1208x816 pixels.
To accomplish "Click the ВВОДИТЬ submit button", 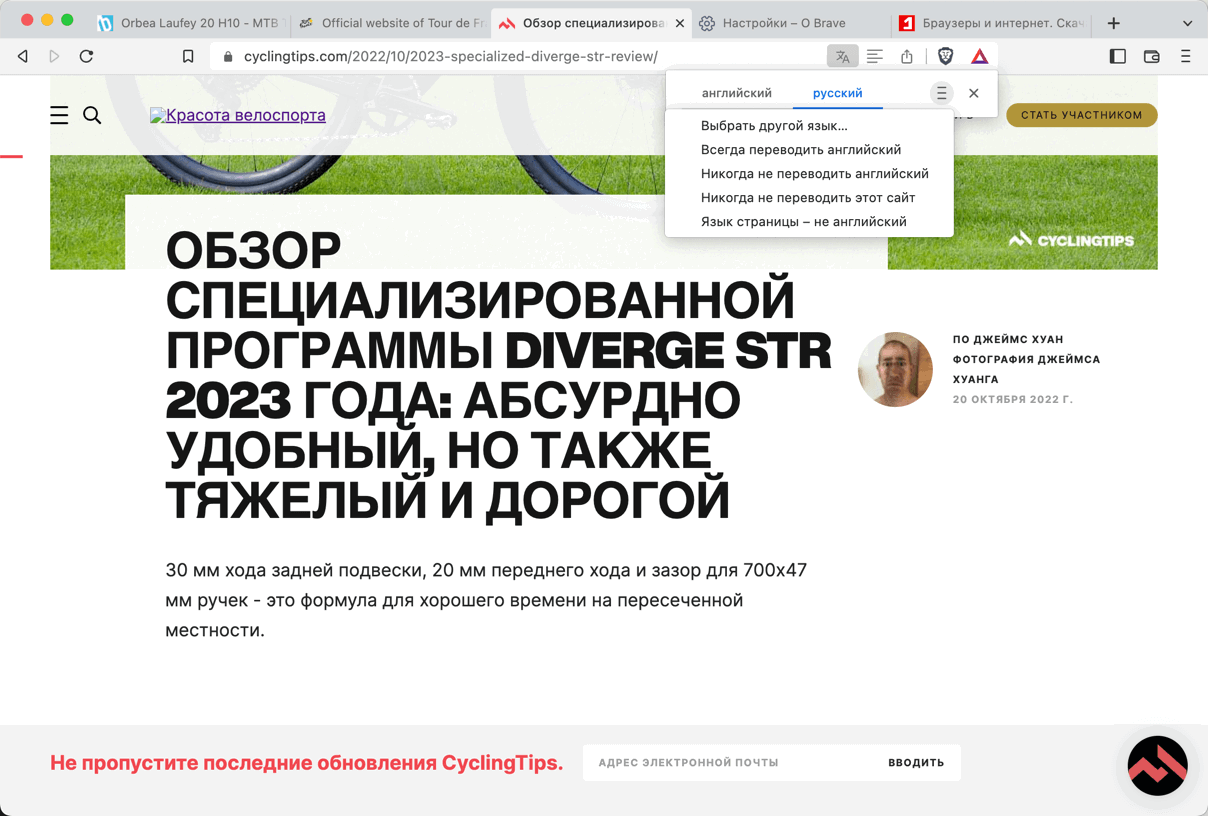I will tap(916, 763).
